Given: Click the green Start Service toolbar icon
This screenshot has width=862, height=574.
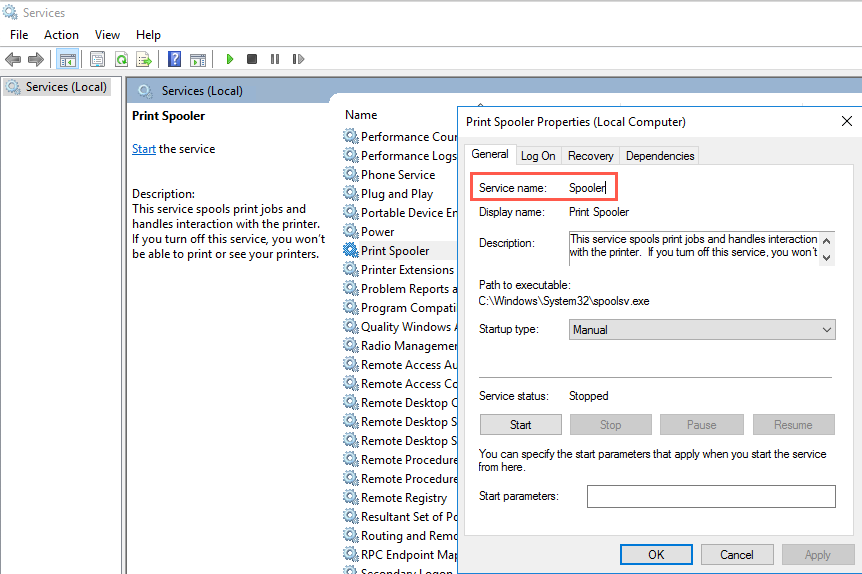Looking at the screenshot, I should pos(230,59).
